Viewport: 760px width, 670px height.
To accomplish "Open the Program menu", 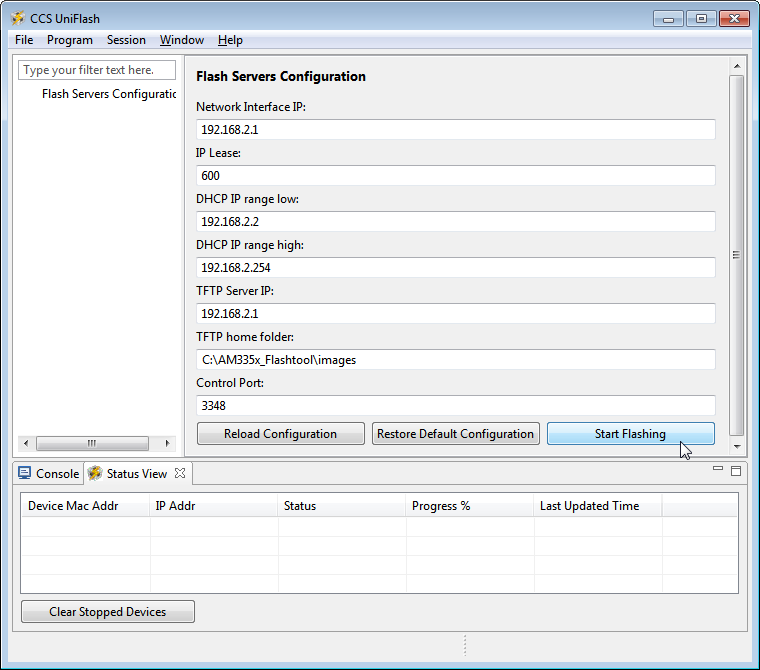I will 69,40.
